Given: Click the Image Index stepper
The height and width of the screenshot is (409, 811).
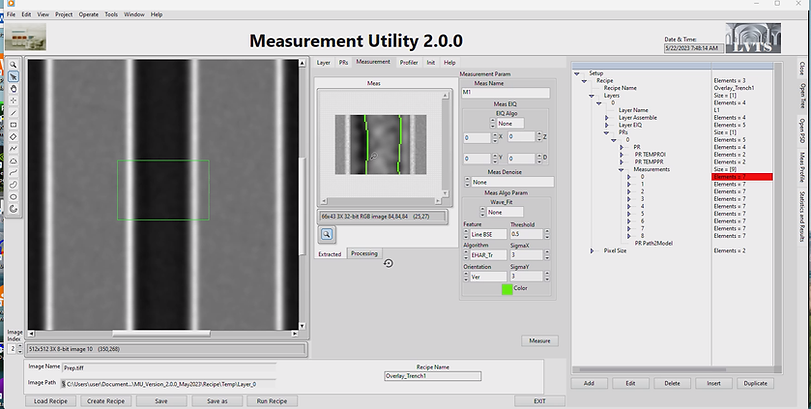Looking at the screenshot, I should click(20, 349).
